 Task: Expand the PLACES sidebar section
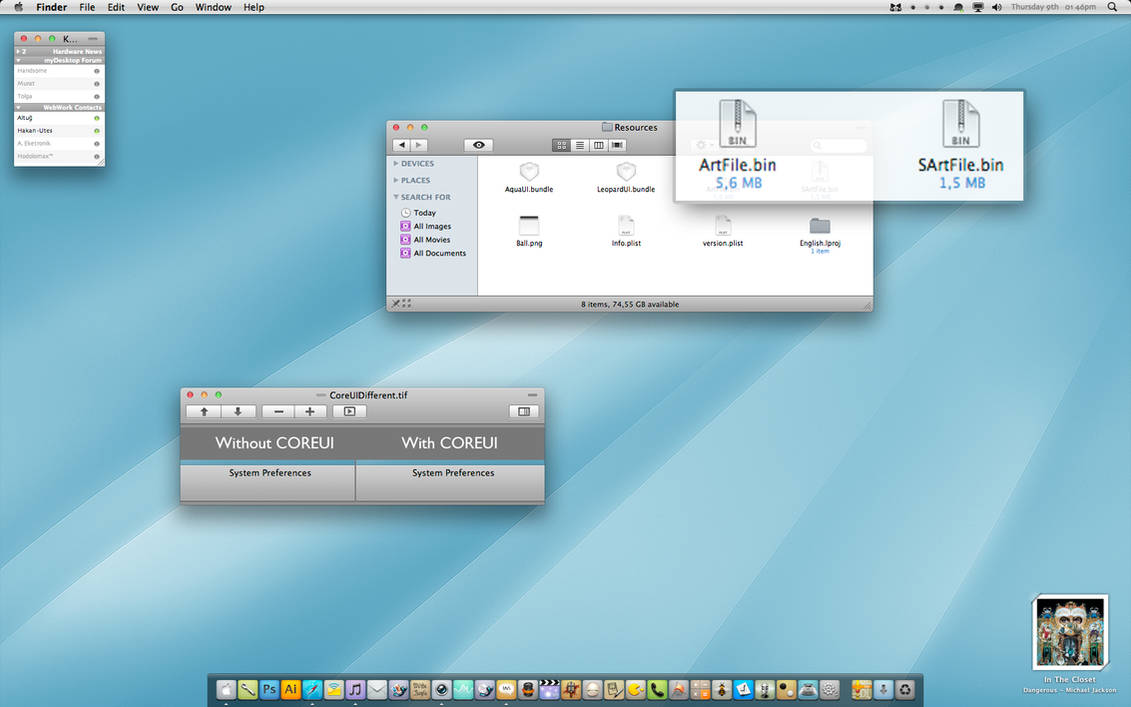point(396,180)
